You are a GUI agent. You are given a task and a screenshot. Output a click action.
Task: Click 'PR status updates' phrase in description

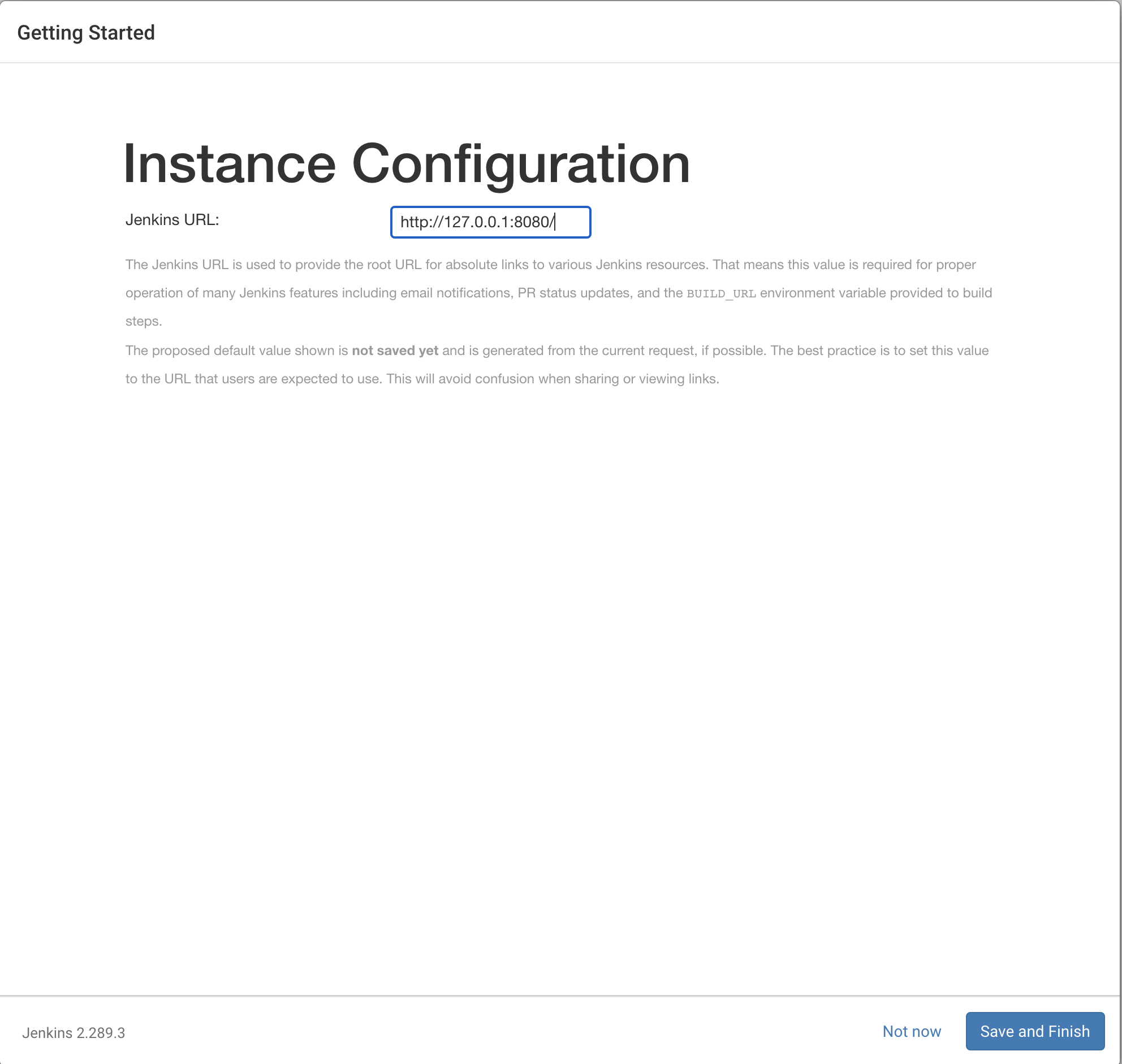click(x=573, y=293)
